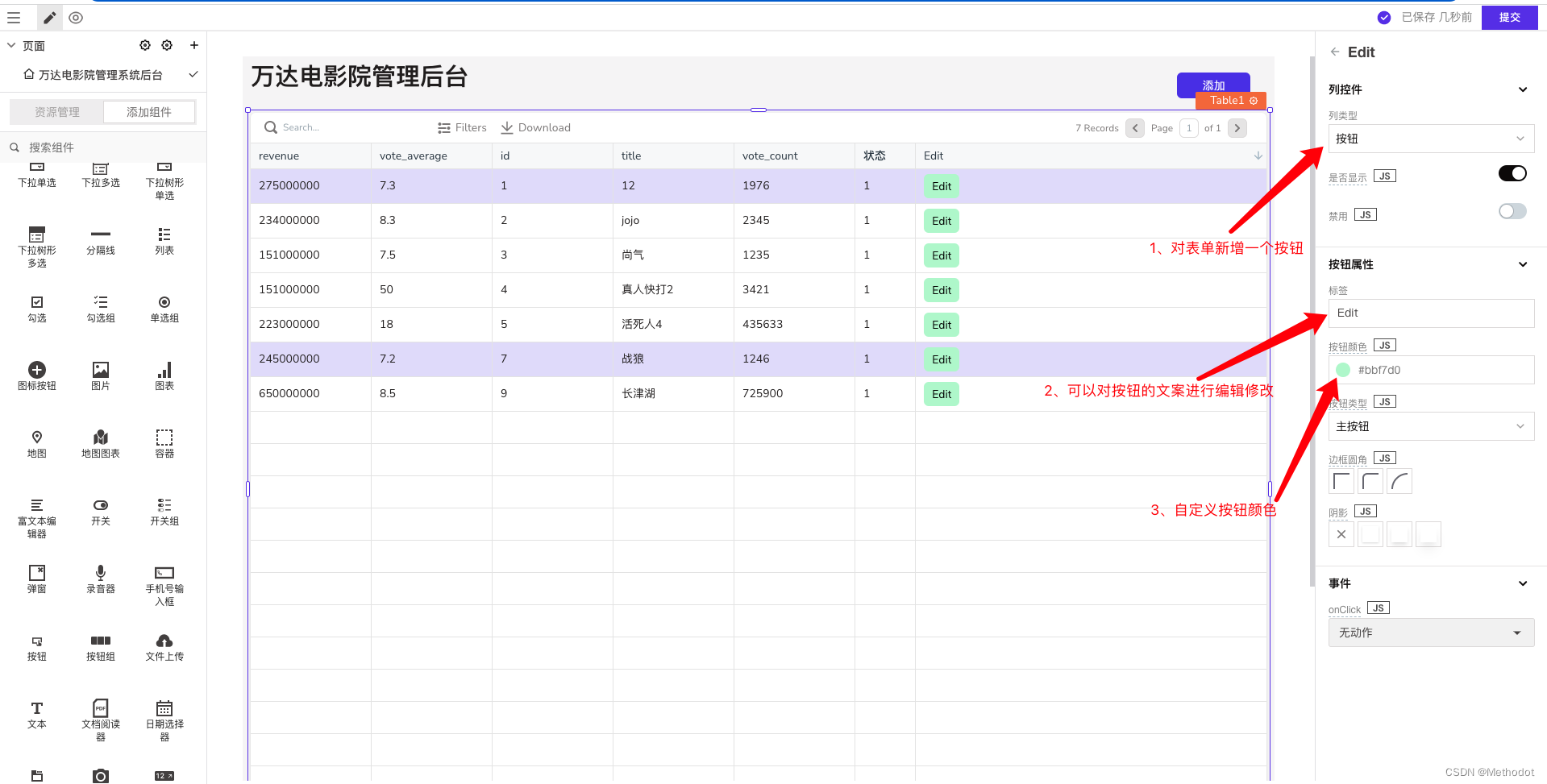Screen dimensions: 1547x784
Task: Download the table data
Action: pos(536,127)
